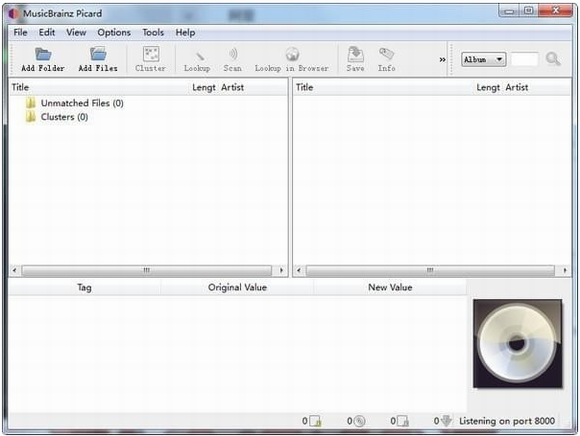This screenshot has width=580, height=436.
Task: Select the Cluster tool icon
Action: tap(151, 54)
